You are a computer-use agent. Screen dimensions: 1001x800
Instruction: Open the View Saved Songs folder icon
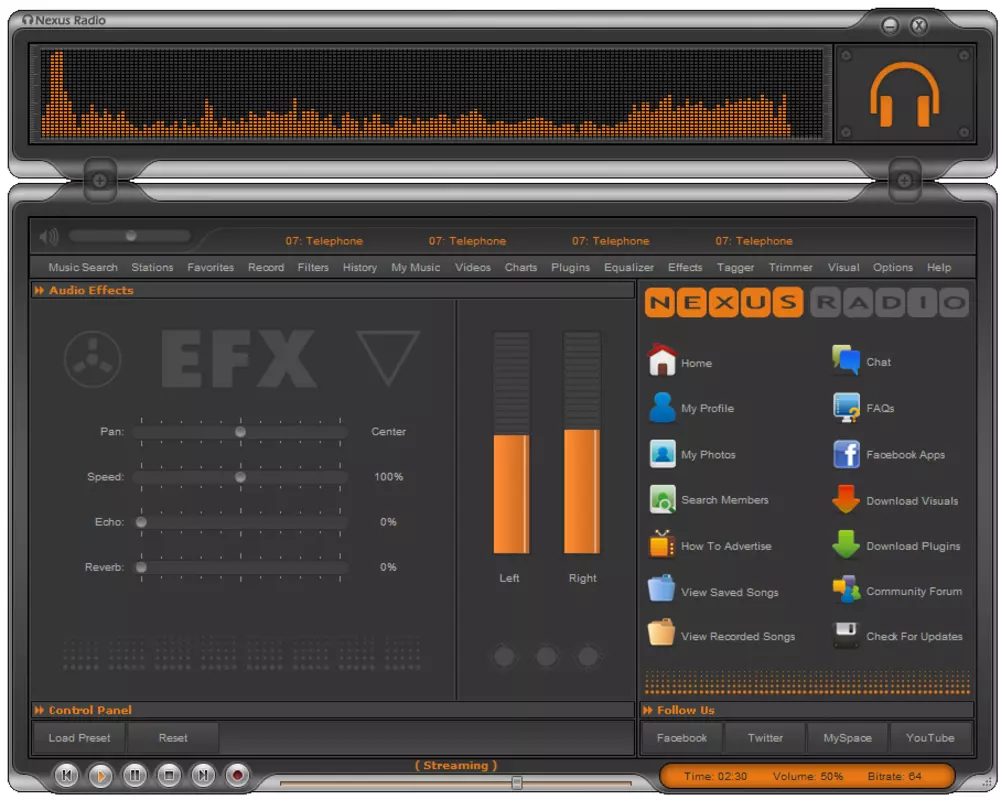coord(661,589)
